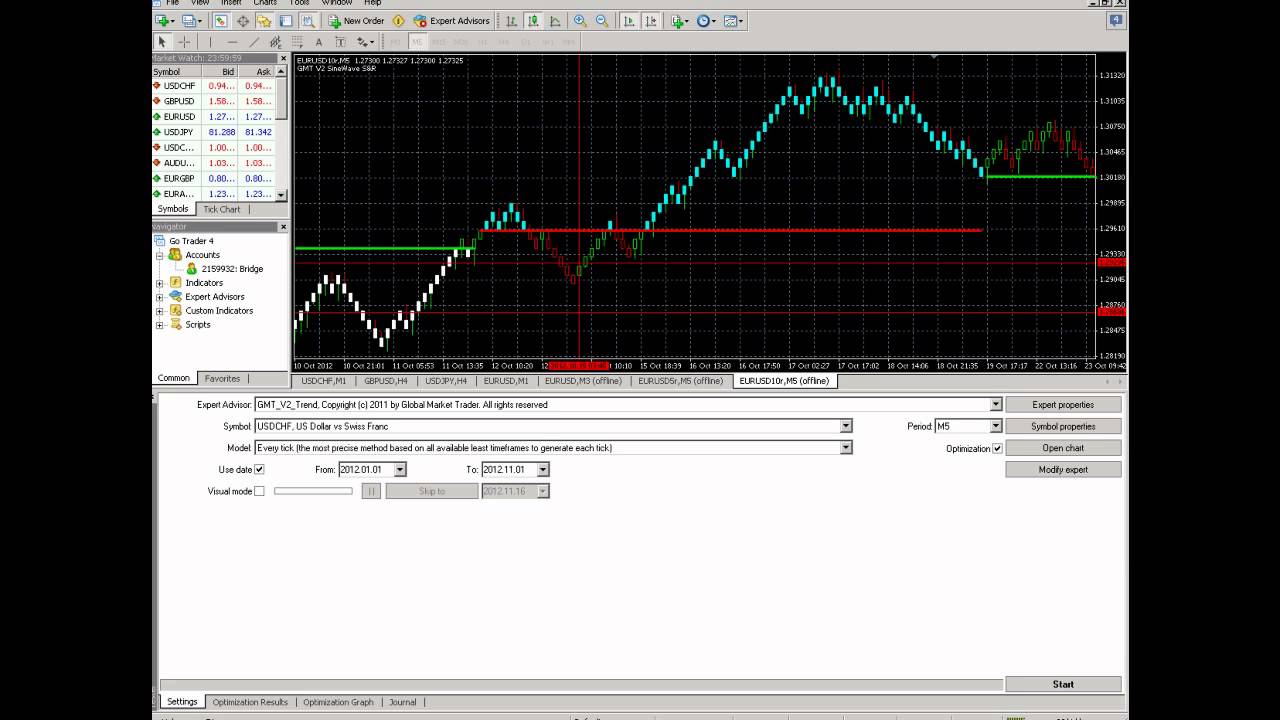The height and width of the screenshot is (720, 1280).
Task: Select the text tool marked A
Action: 319,42
